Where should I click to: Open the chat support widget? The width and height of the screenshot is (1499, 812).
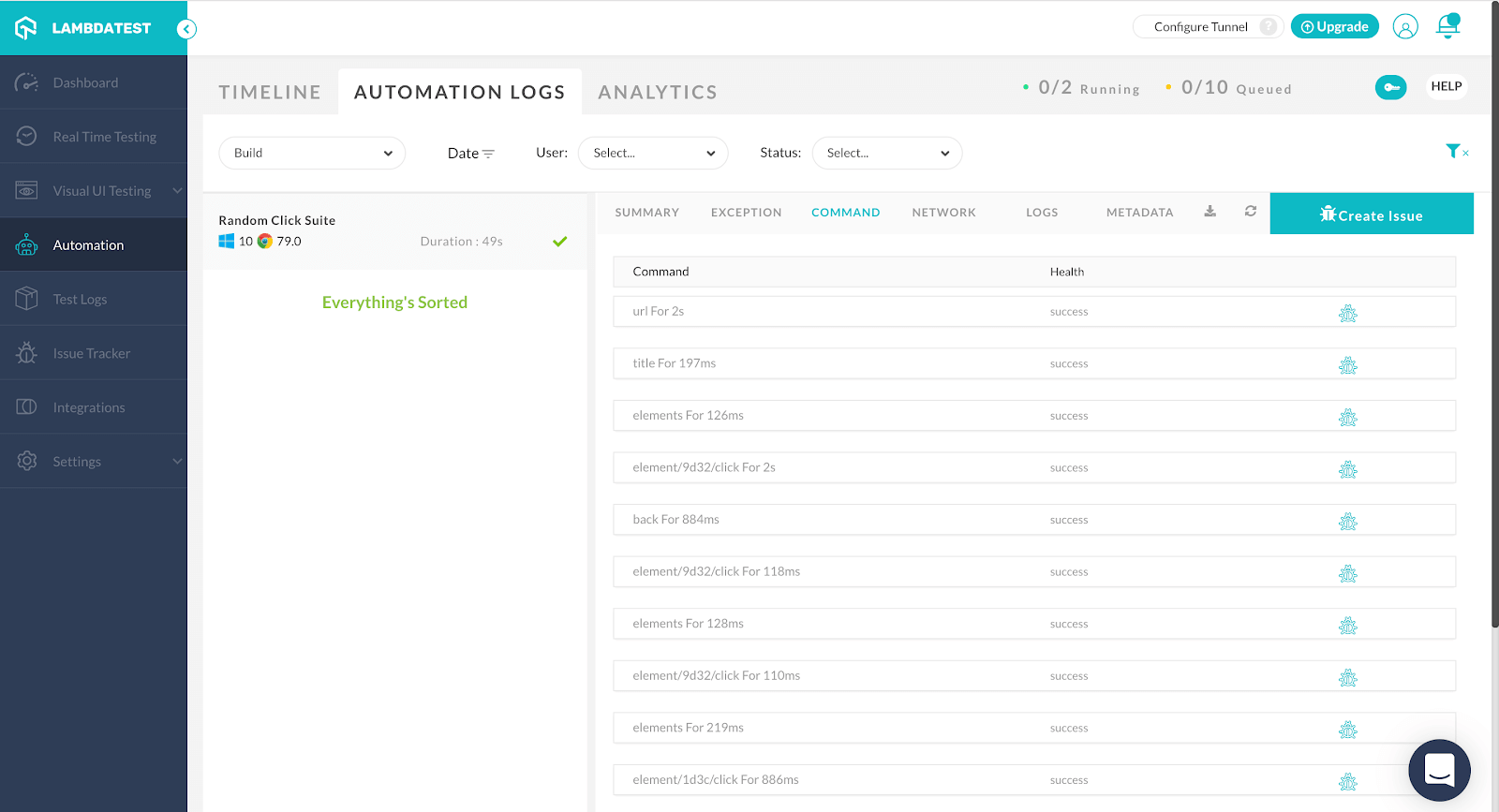(1438, 770)
